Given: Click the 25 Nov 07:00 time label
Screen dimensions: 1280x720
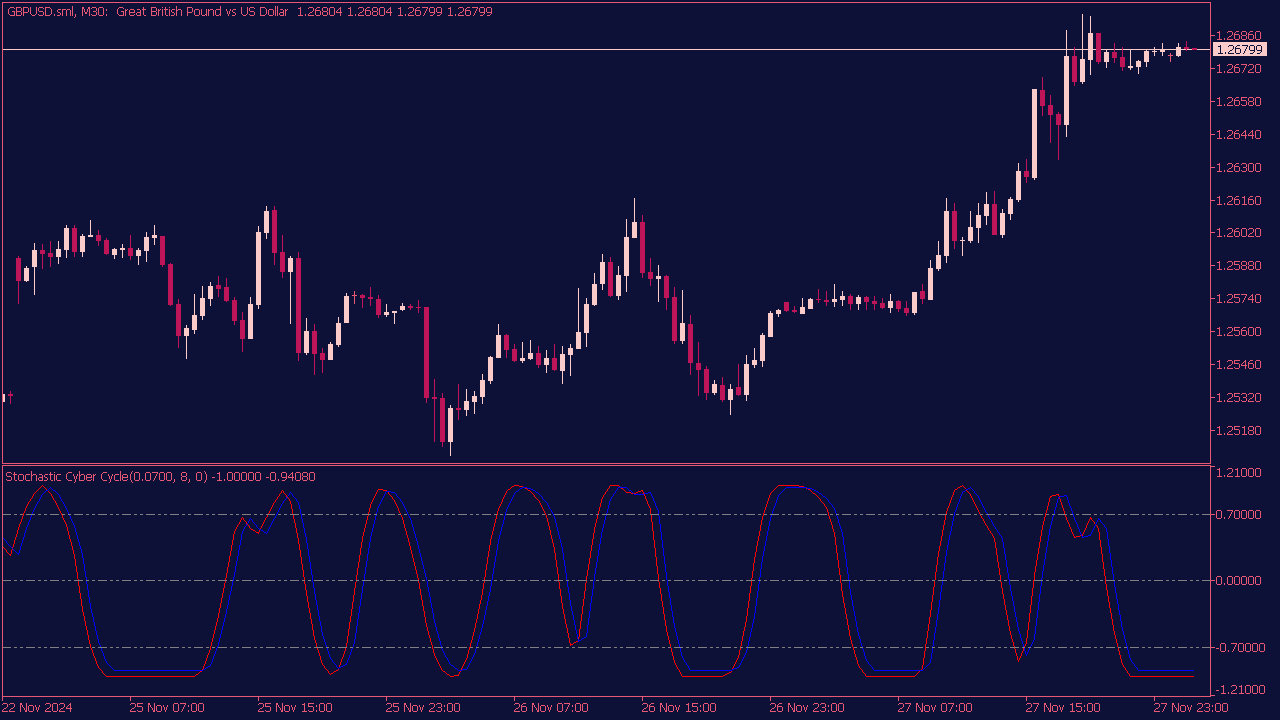Looking at the screenshot, I should pyautogui.click(x=167, y=708).
